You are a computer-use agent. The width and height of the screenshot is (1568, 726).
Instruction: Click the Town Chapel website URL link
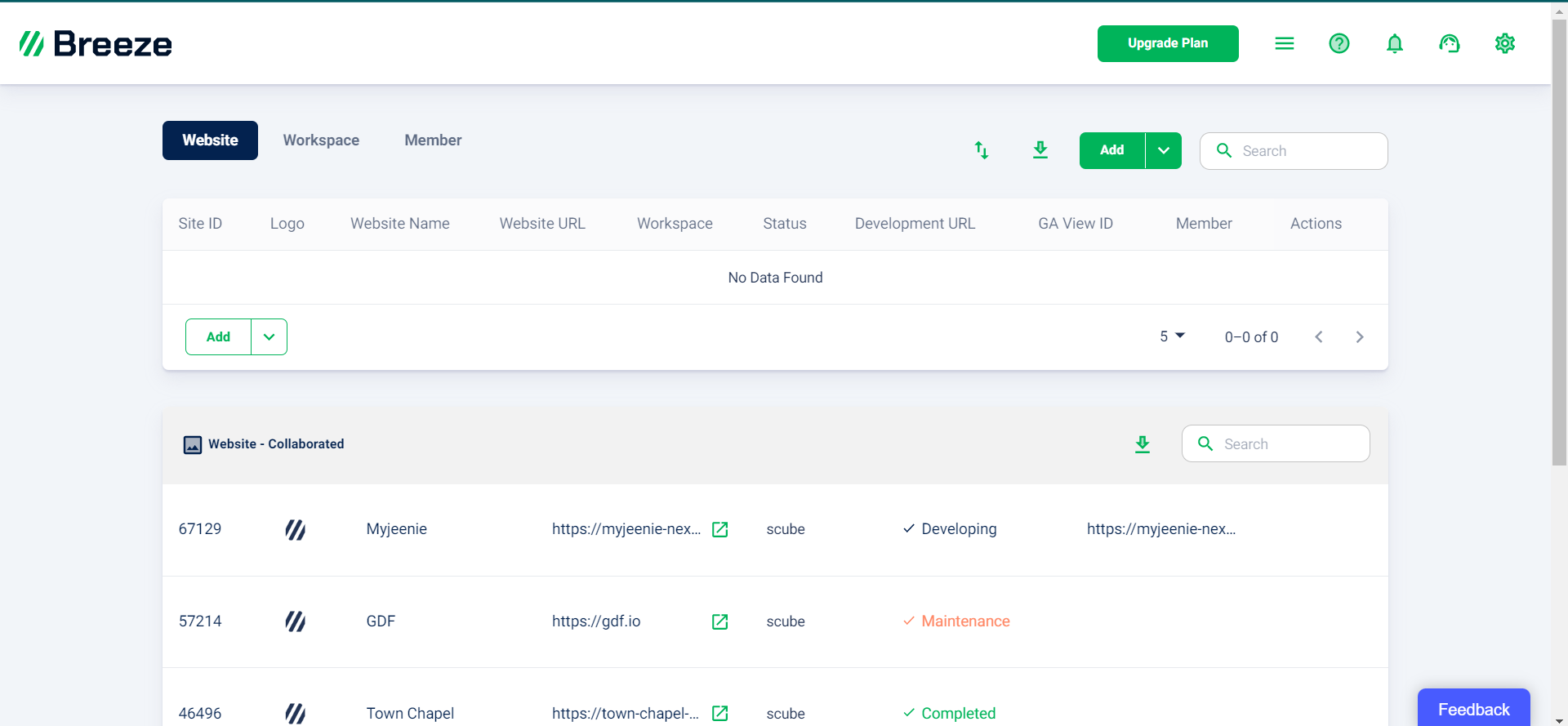[x=626, y=714]
